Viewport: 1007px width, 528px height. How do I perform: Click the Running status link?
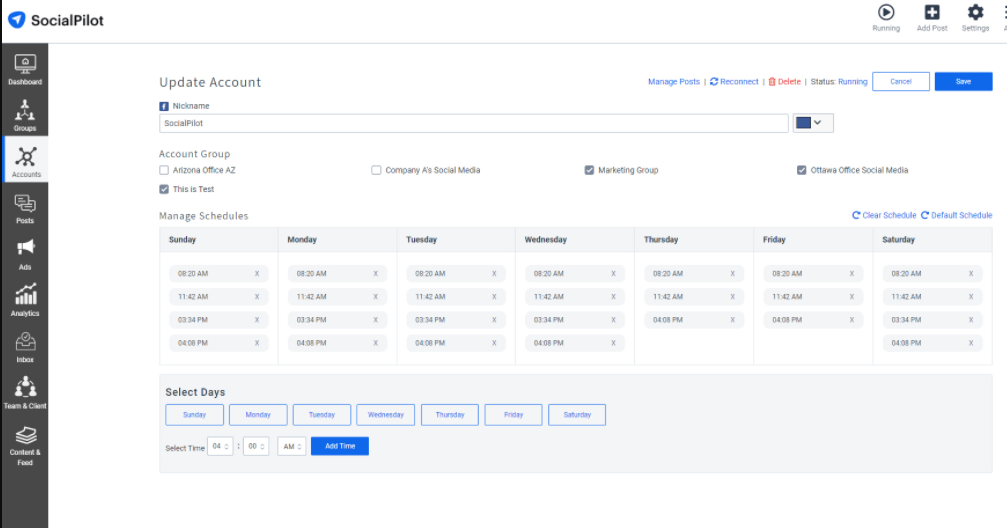(x=853, y=82)
